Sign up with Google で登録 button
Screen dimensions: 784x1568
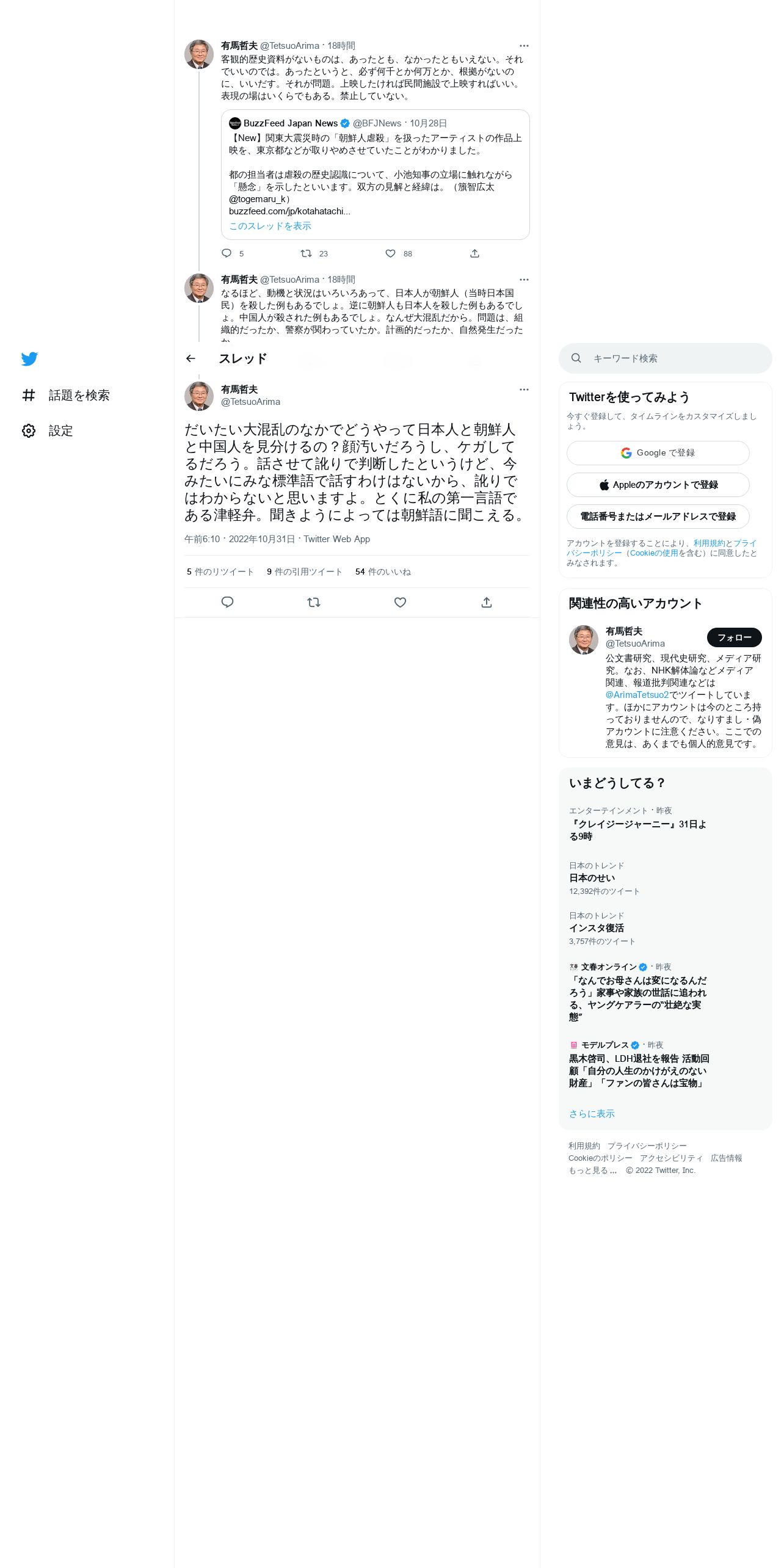pyautogui.click(x=658, y=453)
